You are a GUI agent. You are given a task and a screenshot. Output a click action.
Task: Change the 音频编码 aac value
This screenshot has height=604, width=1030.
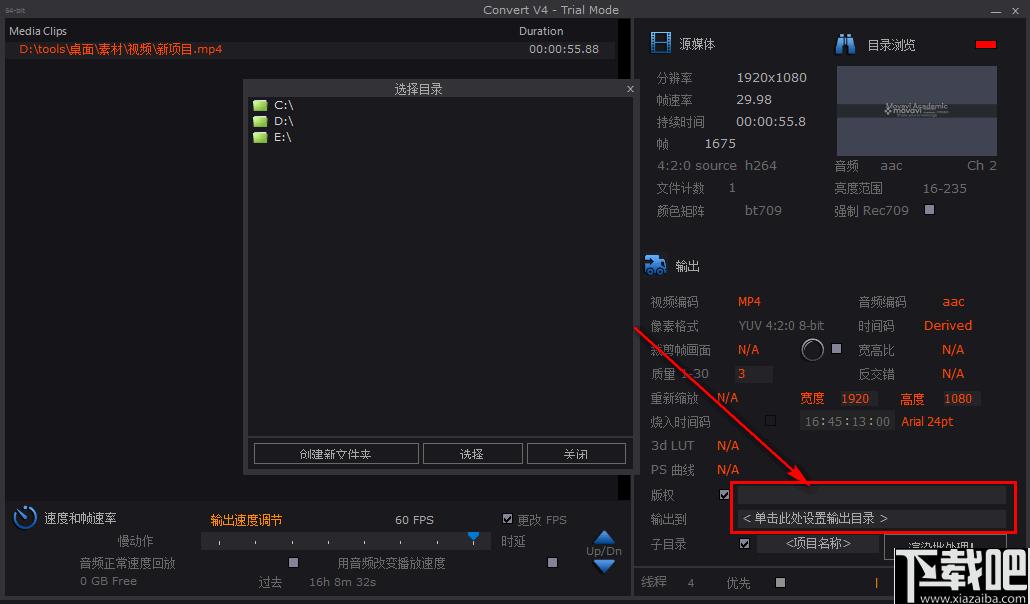953,302
